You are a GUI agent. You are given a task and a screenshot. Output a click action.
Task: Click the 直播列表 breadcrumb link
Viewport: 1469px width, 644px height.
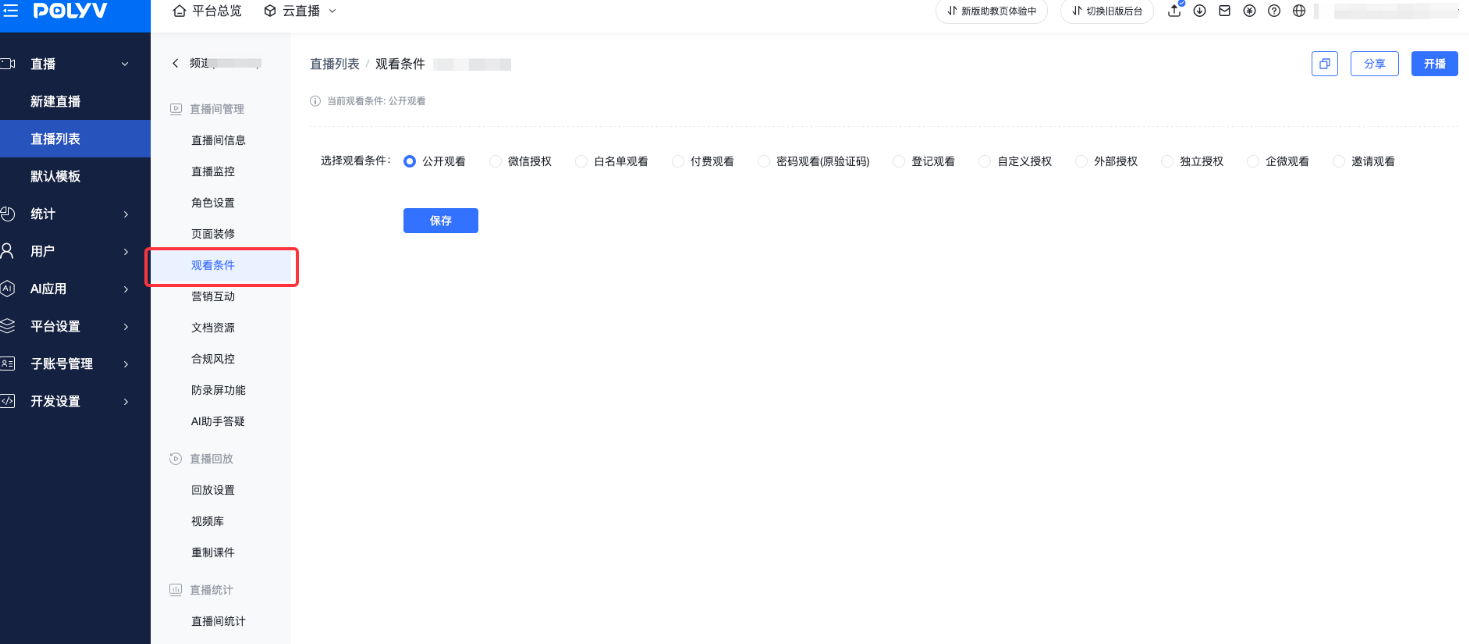click(x=335, y=64)
